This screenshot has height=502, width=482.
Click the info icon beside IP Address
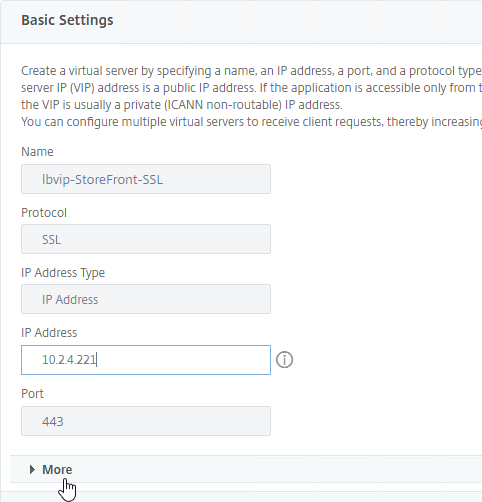(x=284, y=360)
